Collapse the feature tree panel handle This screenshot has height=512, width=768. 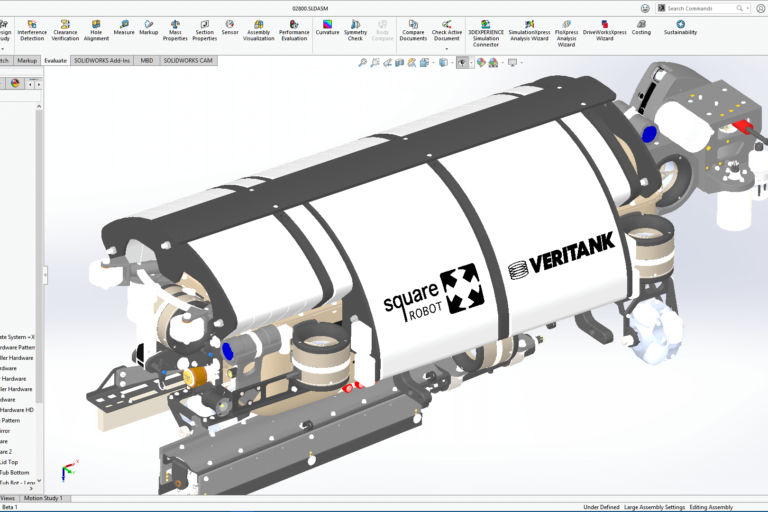click(x=44, y=274)
